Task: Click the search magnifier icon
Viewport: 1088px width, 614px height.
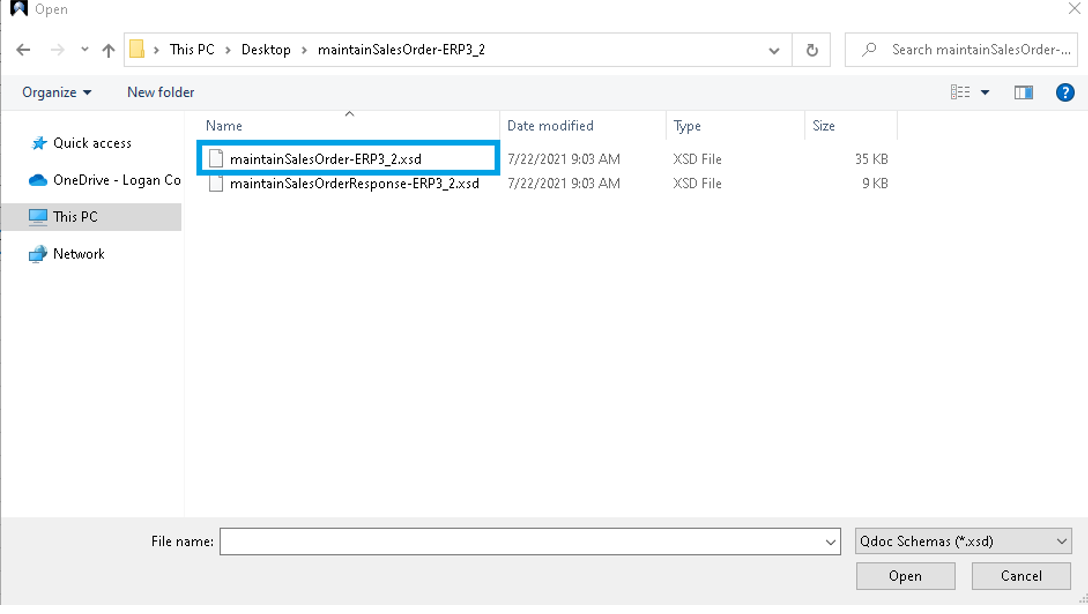Action: tap(872, 49)
